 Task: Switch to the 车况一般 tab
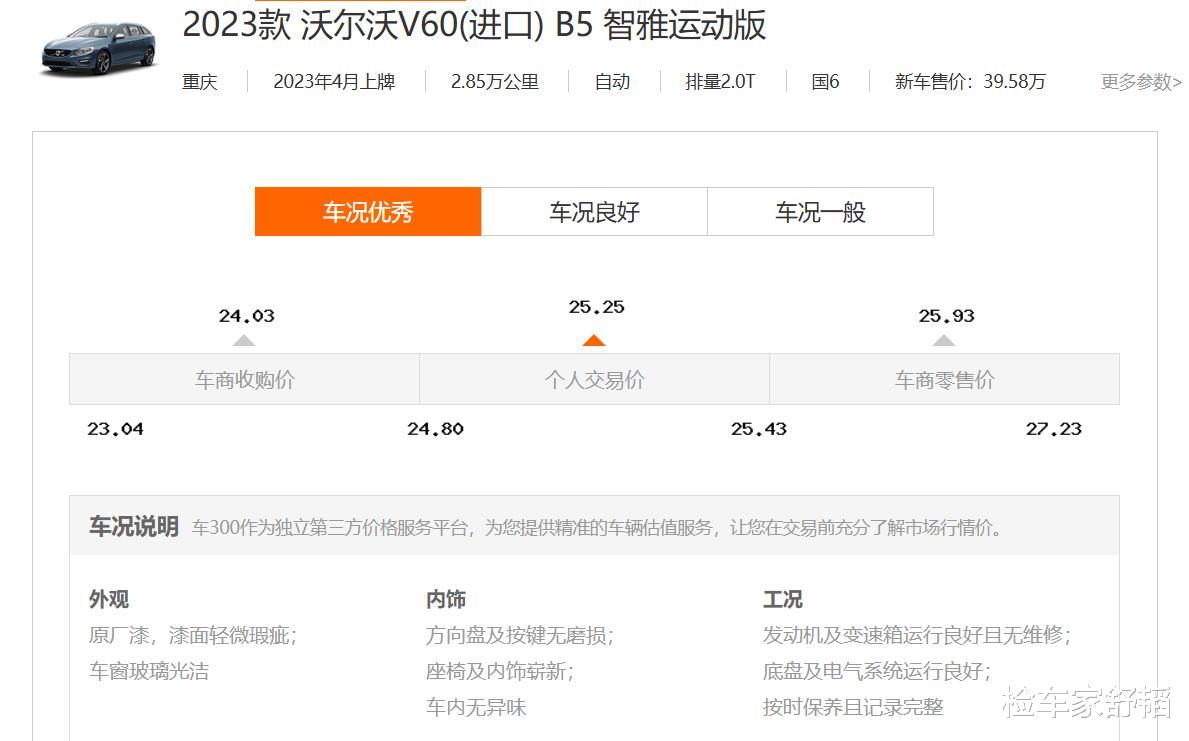pyautogui.click(x=820, y=212)
